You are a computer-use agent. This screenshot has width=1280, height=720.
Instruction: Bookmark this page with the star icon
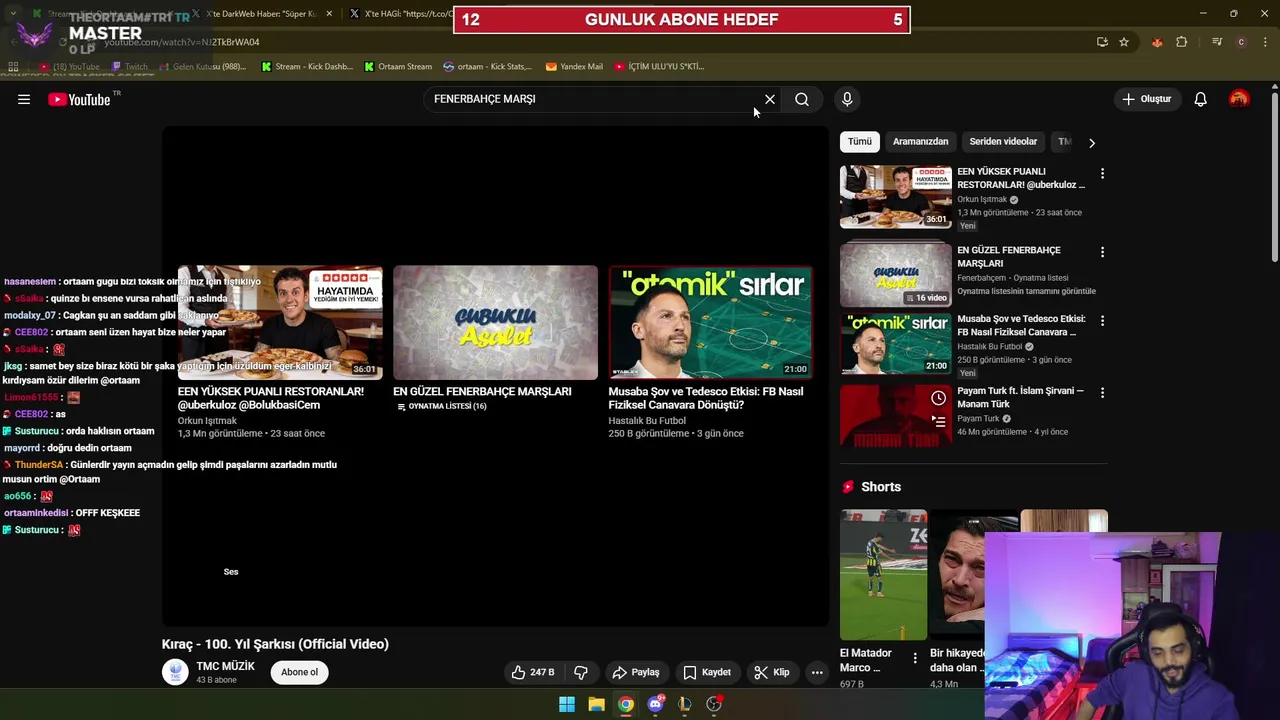pyautogui.click(x=1124, y=42)
